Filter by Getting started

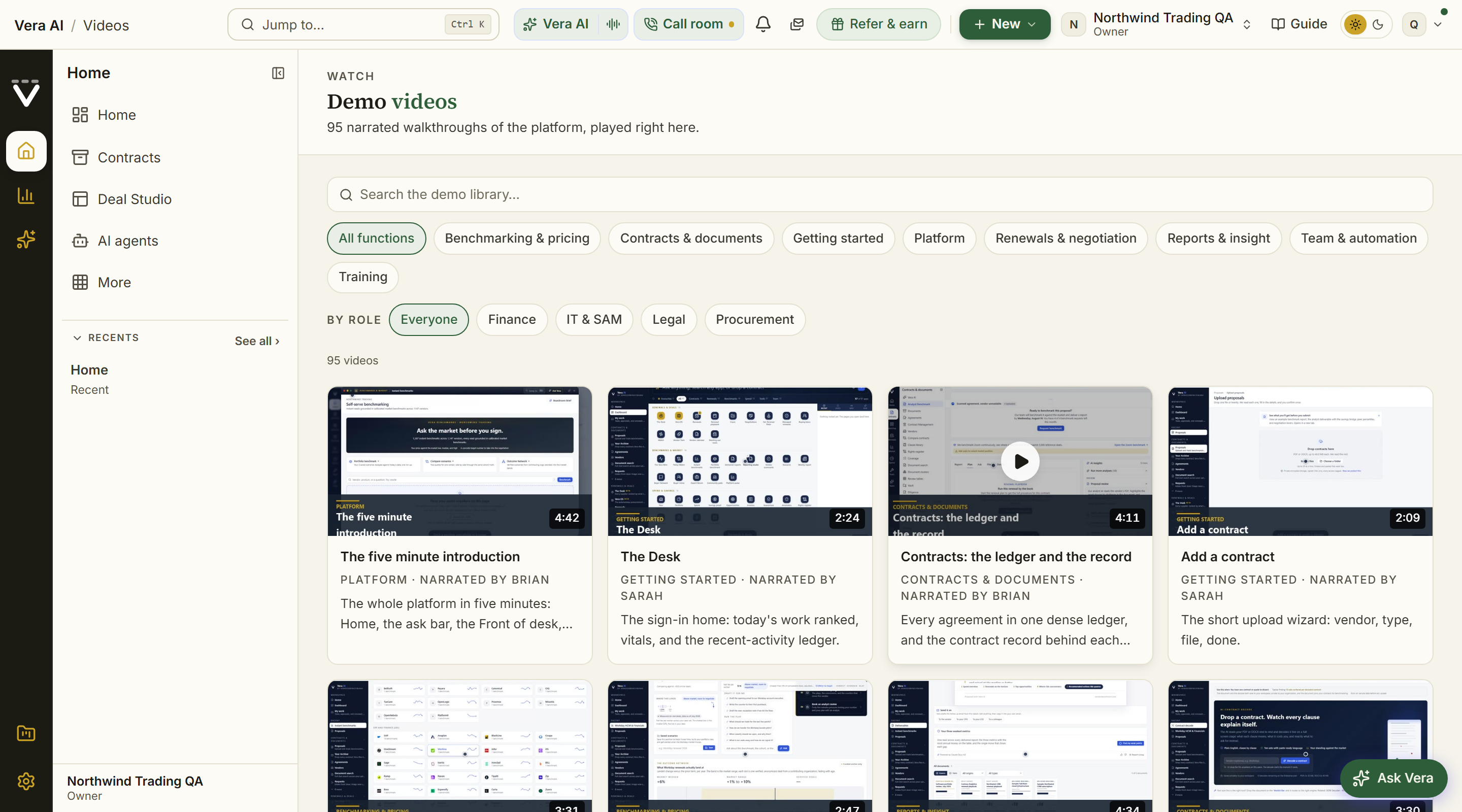tap(838, 239)
